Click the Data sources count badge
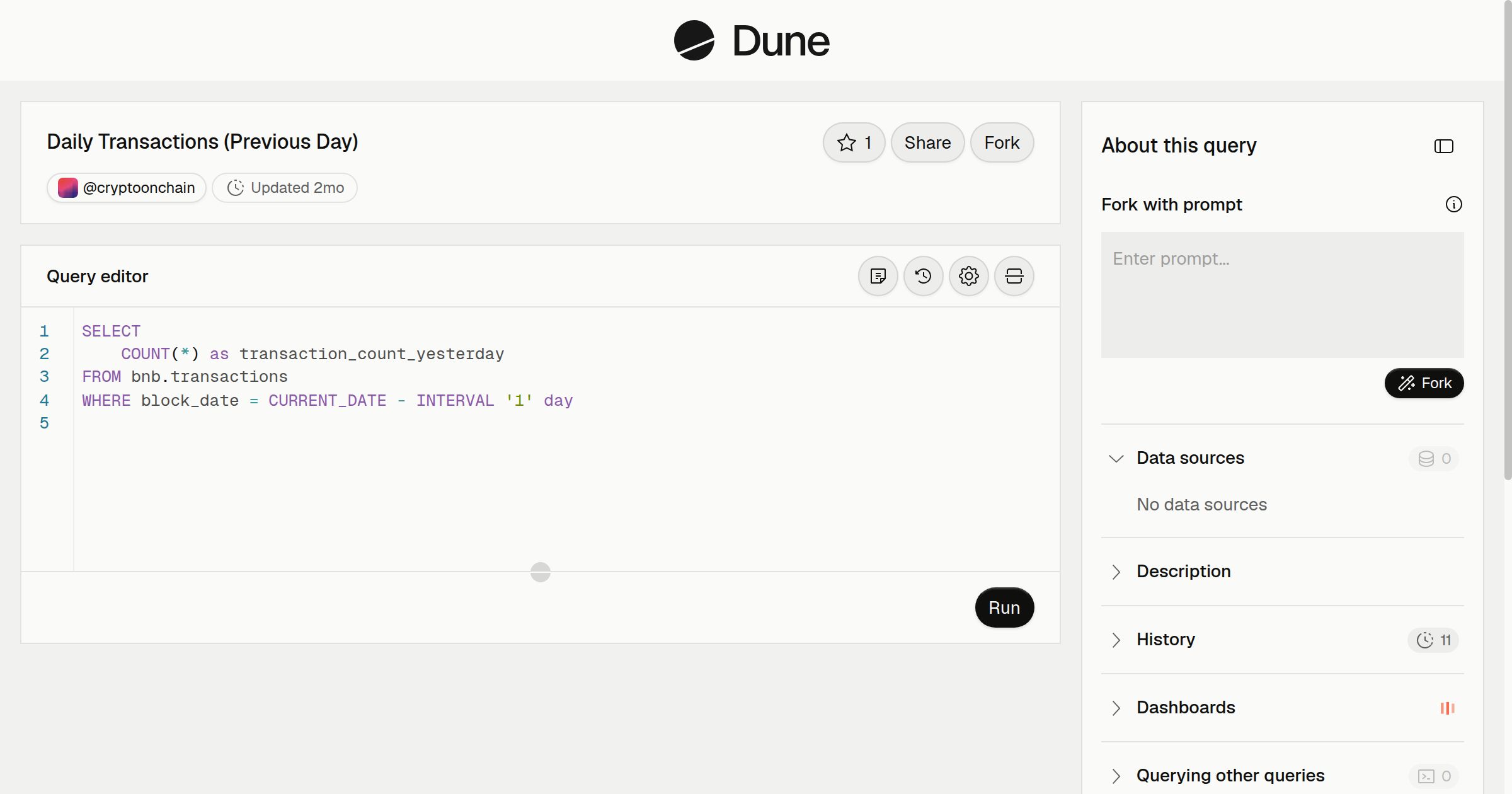 [x=1434, y=459]
